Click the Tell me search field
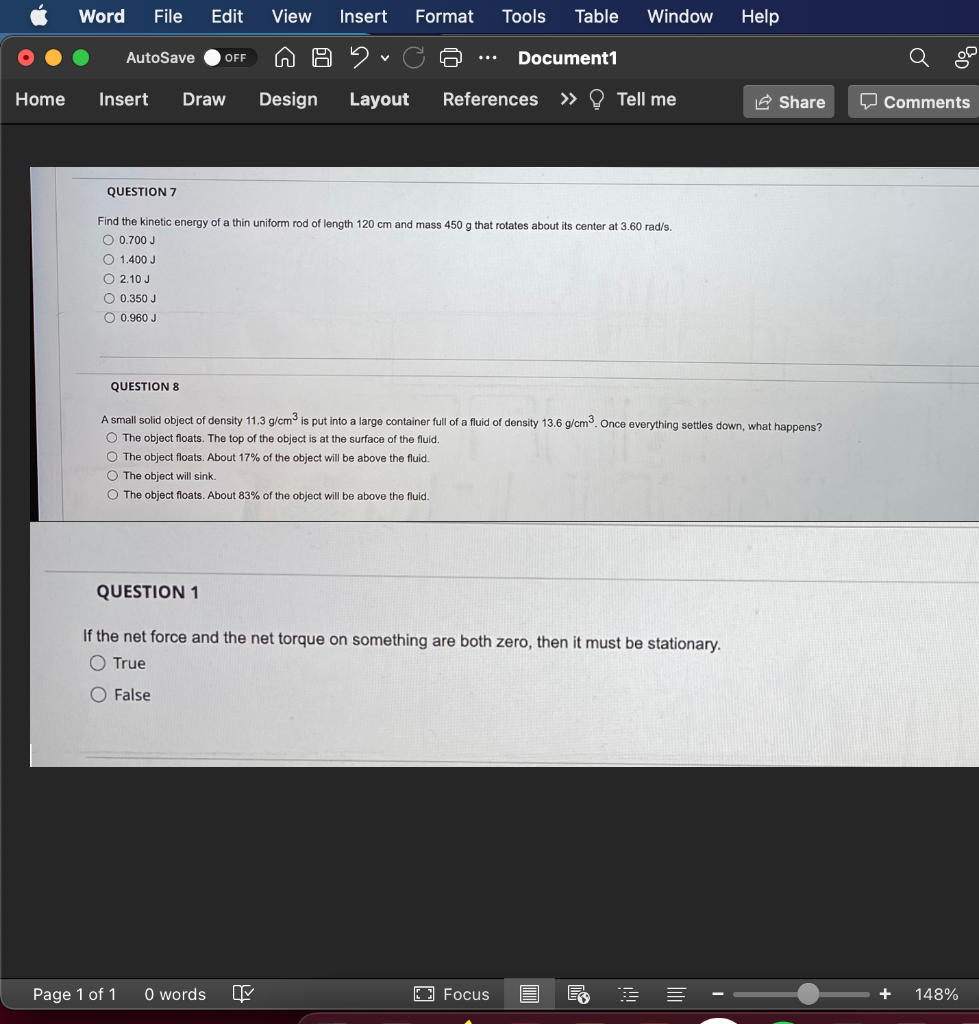Image resolution: width=979 pixels, height=1024 pixels. (646, 99)
